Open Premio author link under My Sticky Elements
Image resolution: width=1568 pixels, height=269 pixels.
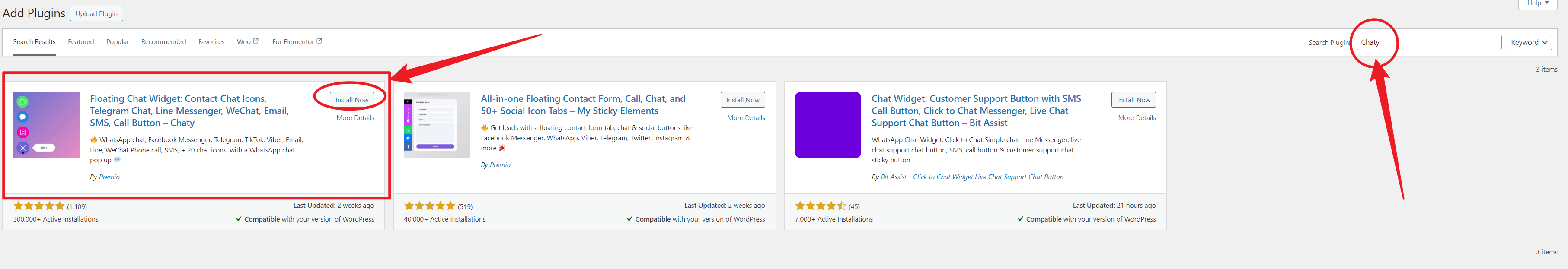500,165
